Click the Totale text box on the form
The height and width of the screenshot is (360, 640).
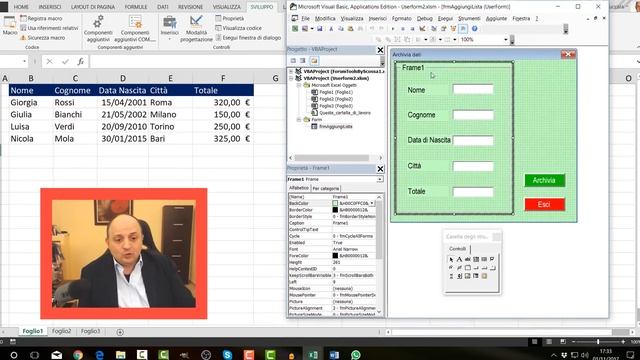pos(473,192)
